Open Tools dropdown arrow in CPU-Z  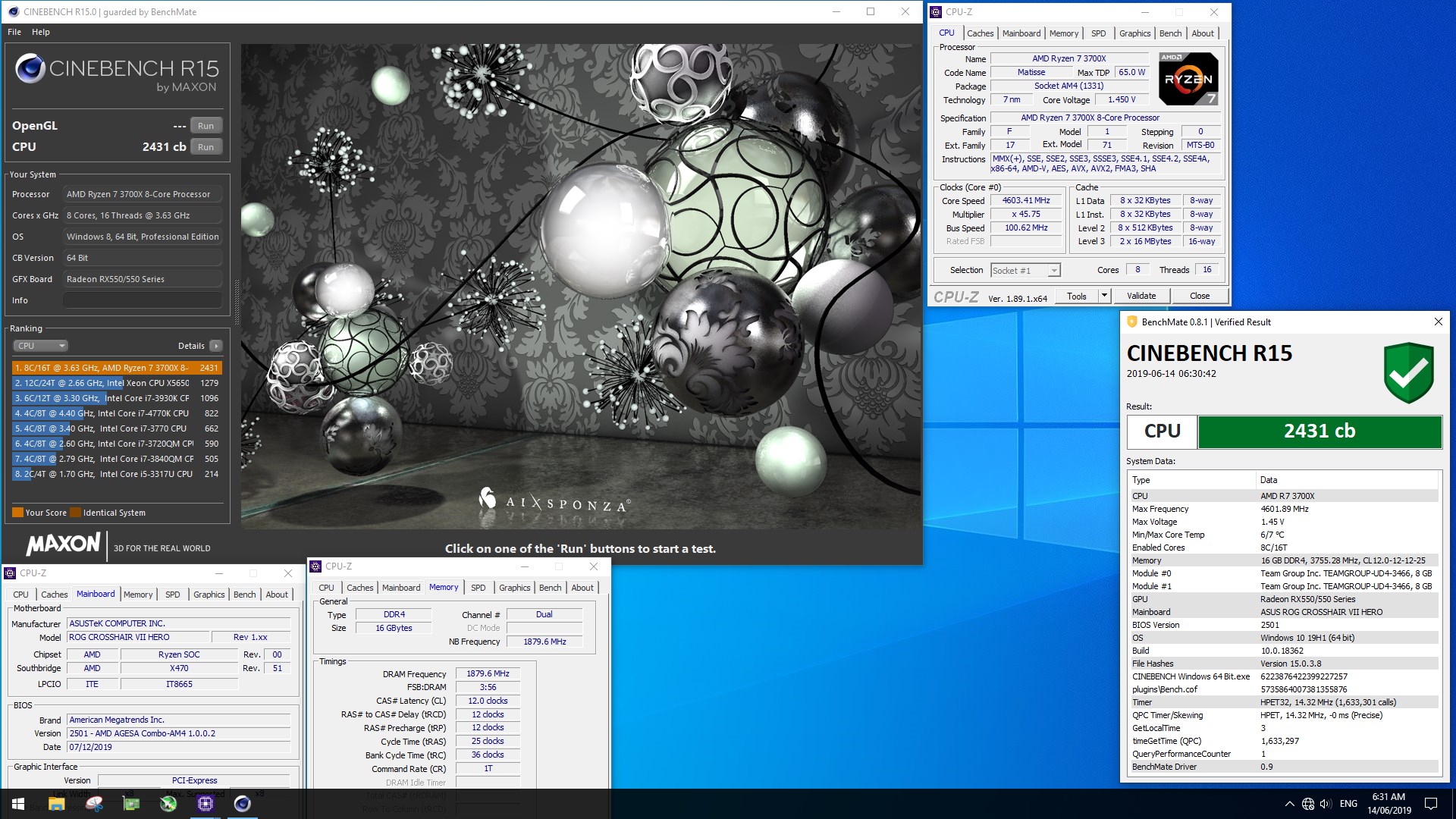[1104, 296]
